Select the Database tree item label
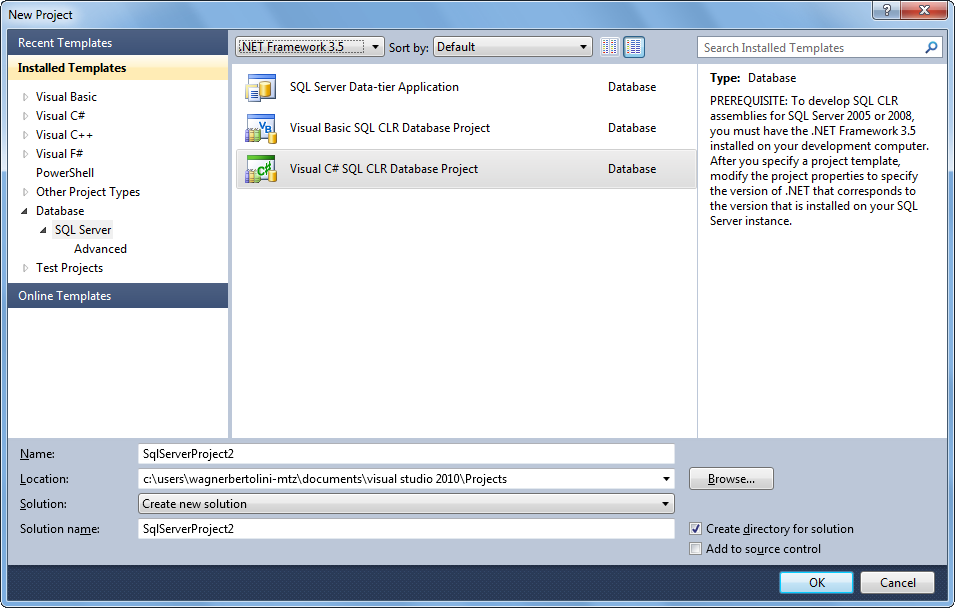Viewport: 955px width, 608px height. click(60, 211)
